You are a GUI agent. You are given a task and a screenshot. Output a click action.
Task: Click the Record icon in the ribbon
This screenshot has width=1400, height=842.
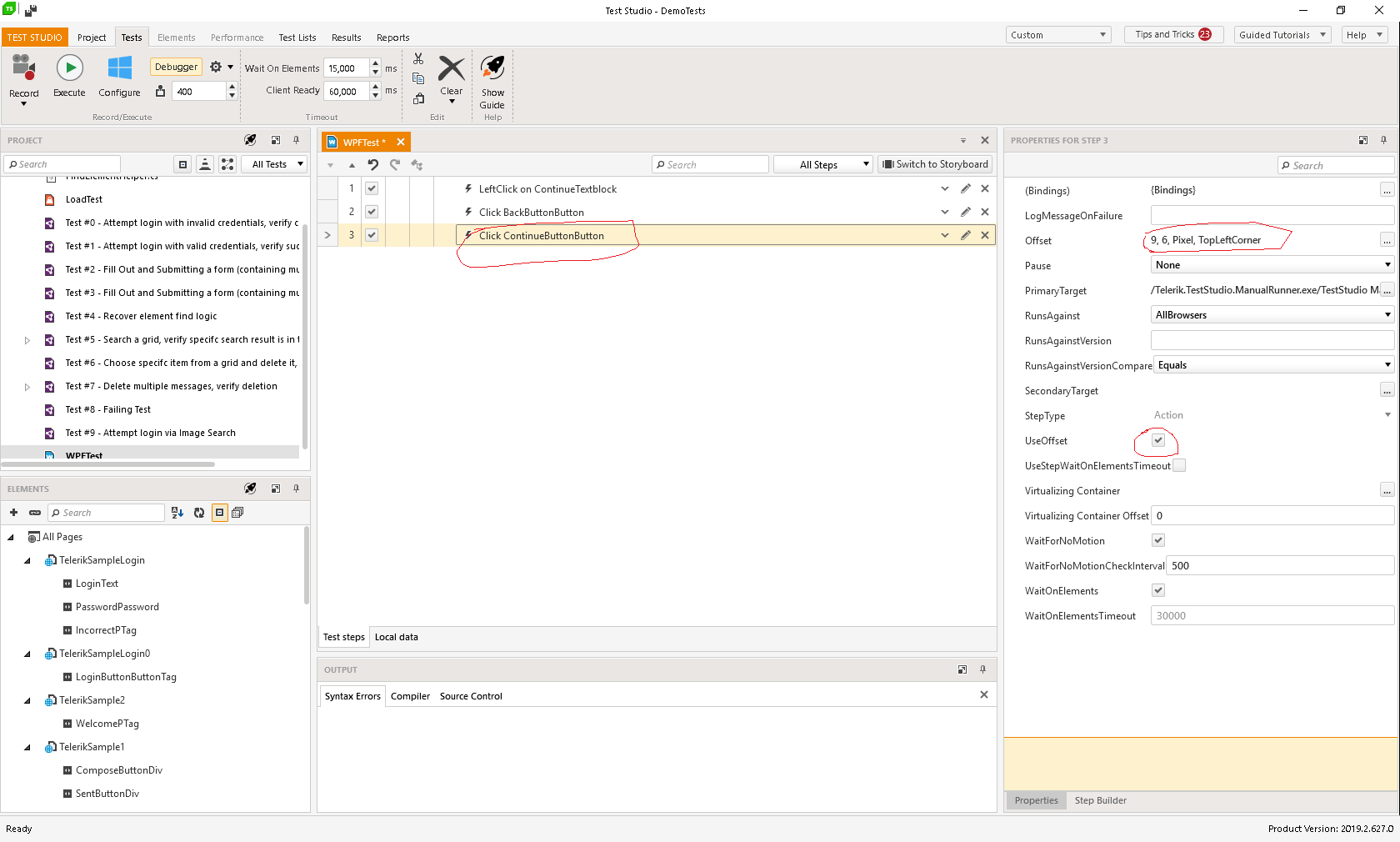(23, 68)
